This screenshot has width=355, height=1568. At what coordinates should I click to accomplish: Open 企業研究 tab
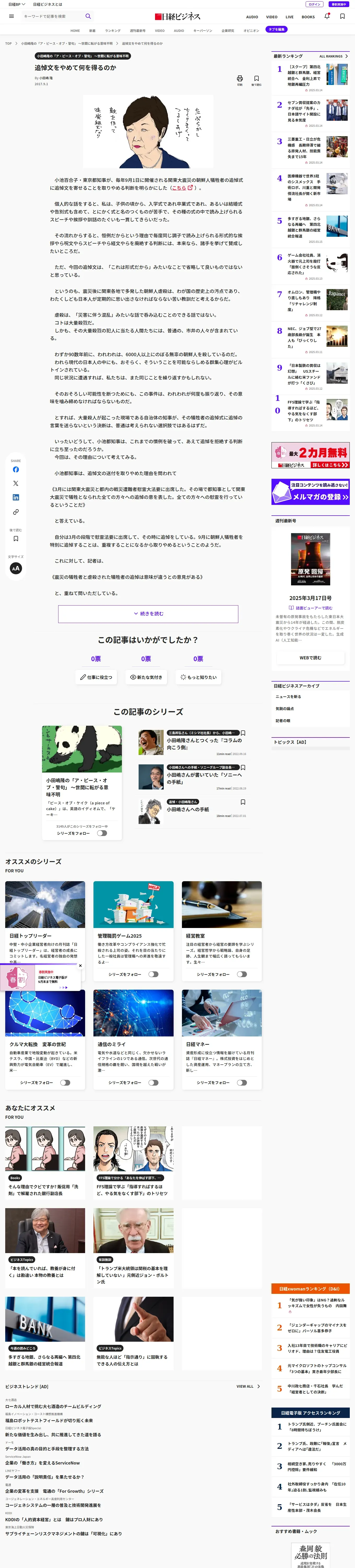227,30
